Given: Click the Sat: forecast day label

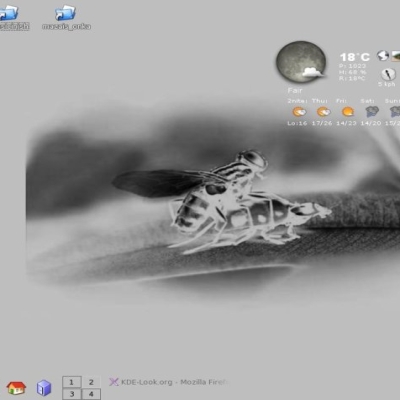Looking at the screenshot, I should point(367,101).
